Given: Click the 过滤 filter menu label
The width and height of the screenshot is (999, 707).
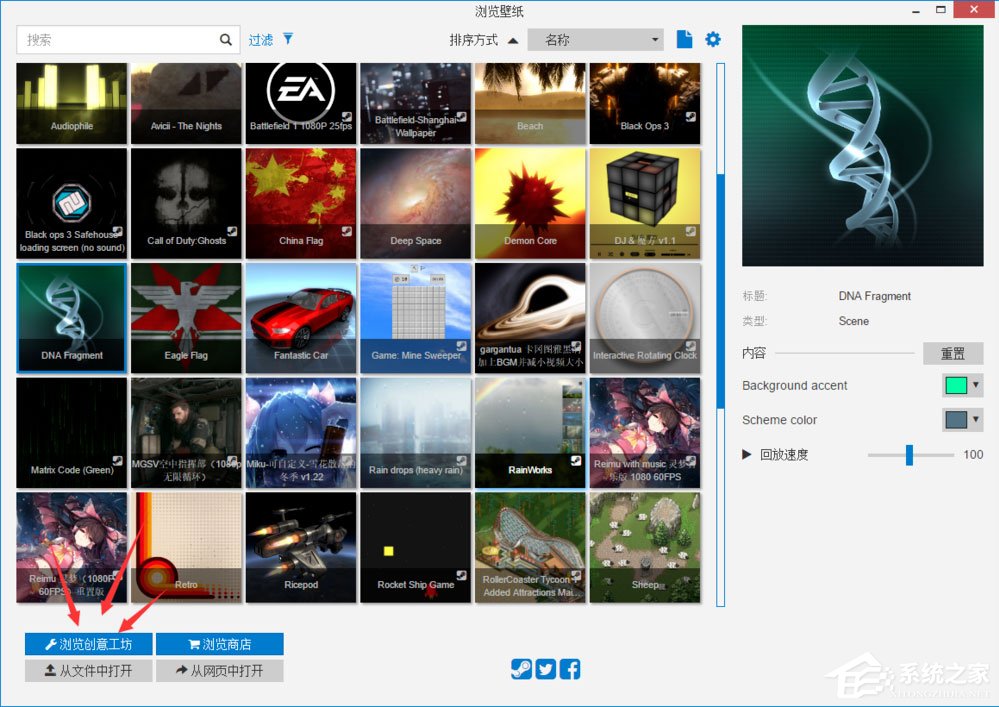Looking at the screenshot, I should pos(262,39).
